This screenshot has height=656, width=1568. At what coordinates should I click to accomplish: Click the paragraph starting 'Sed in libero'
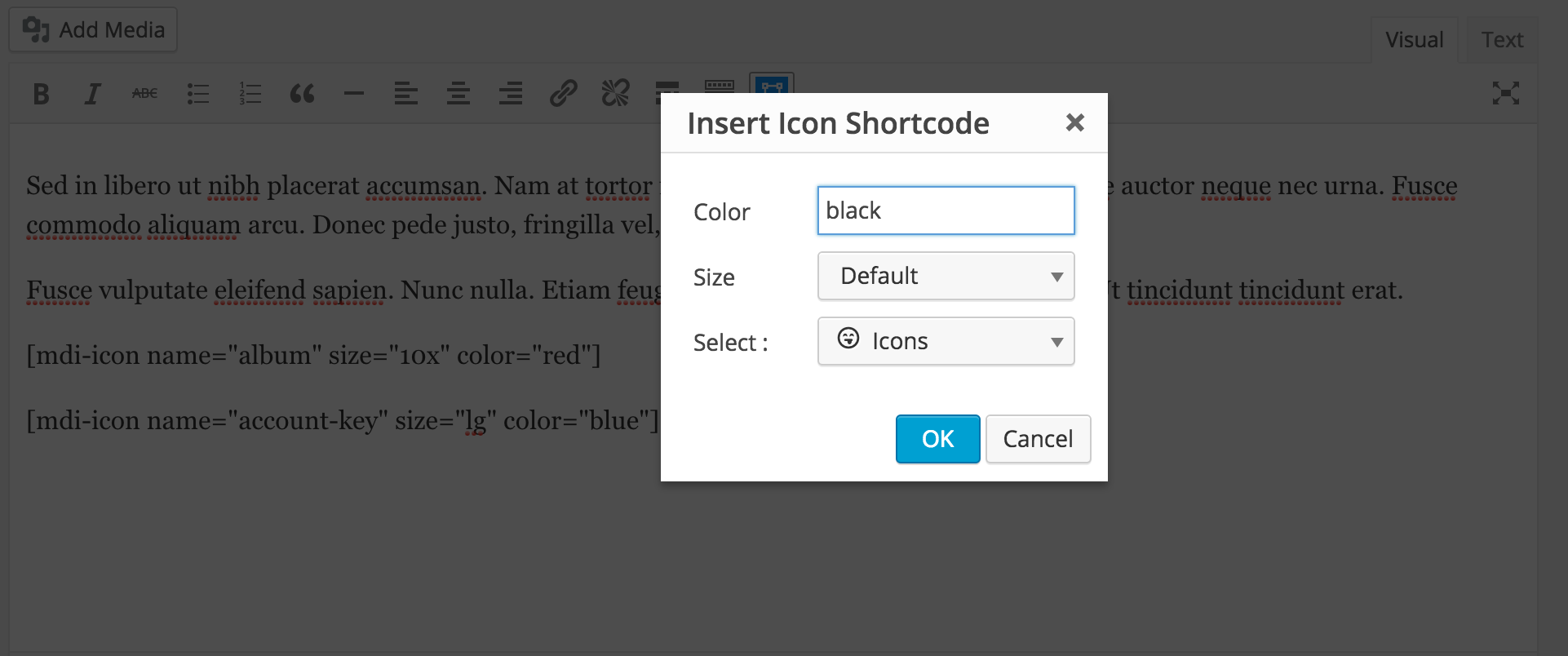pyautogui.click(x=343, y=206)
